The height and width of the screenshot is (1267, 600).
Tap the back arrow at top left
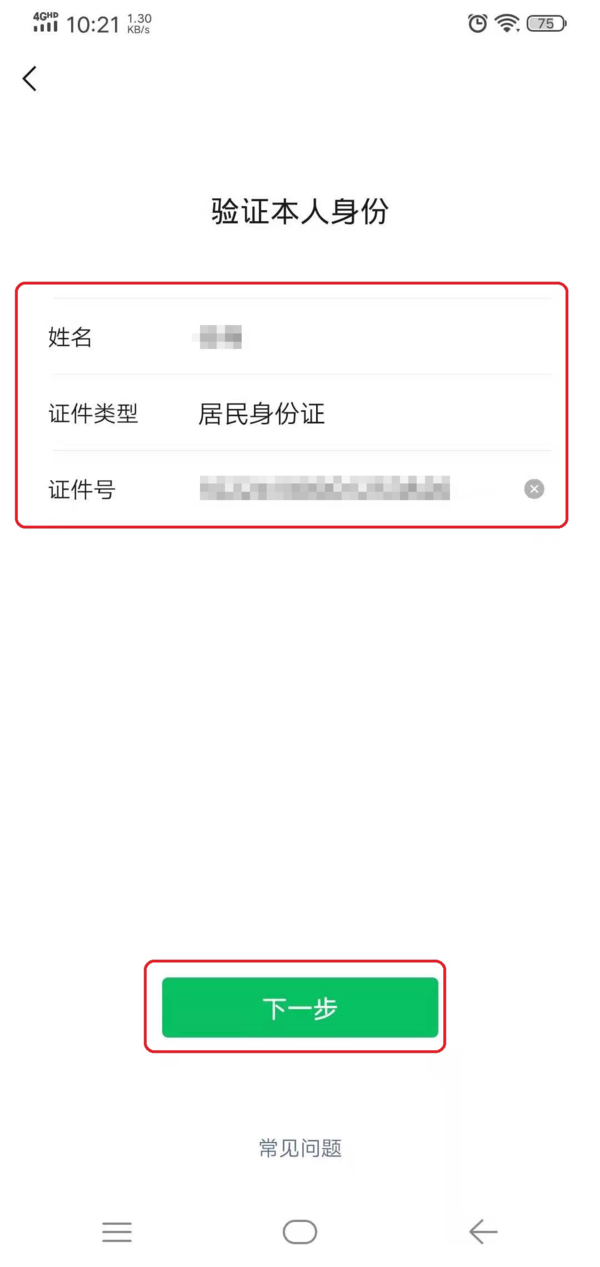[30, 79]
